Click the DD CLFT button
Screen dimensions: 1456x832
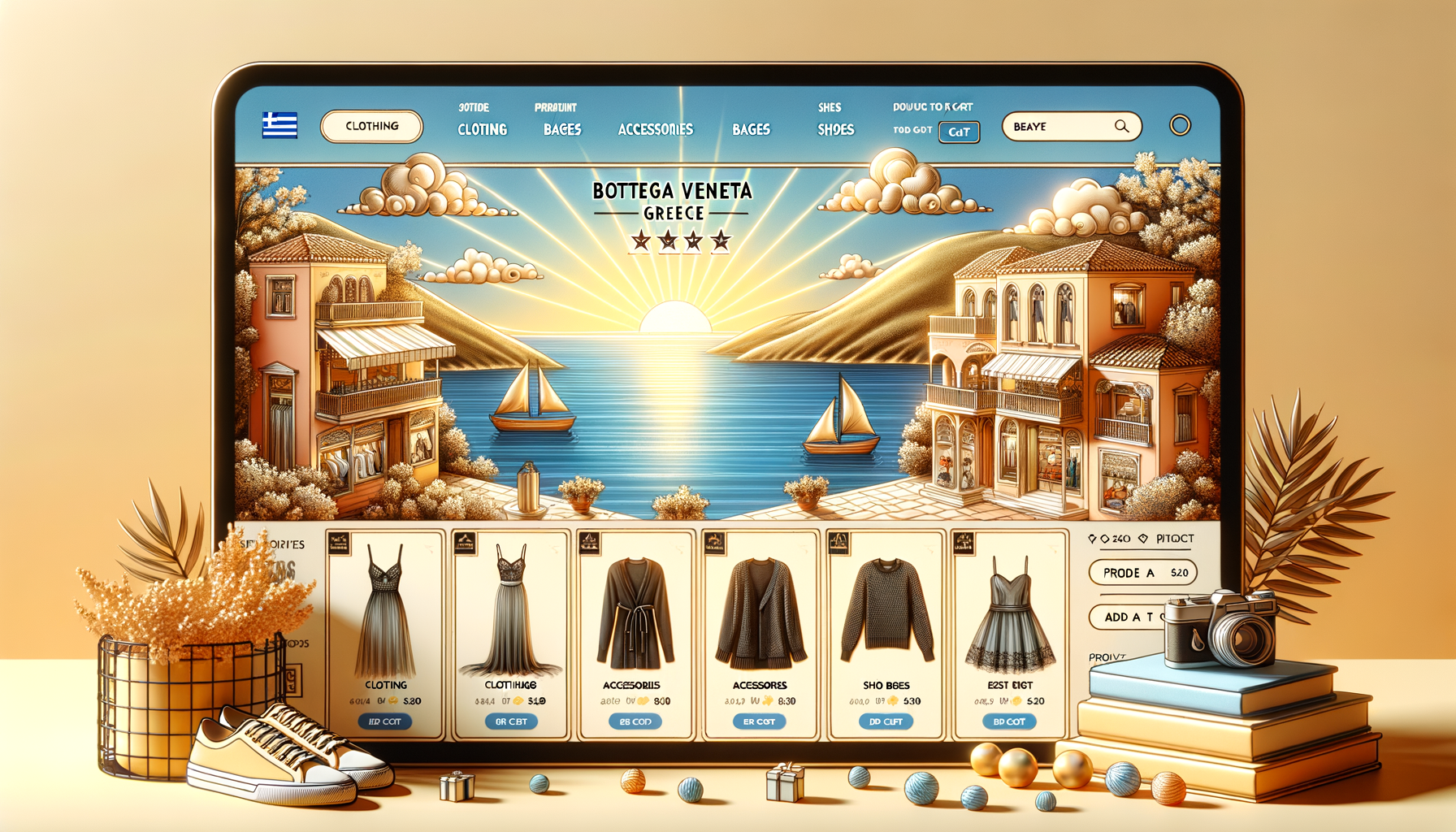coord(886,721)
